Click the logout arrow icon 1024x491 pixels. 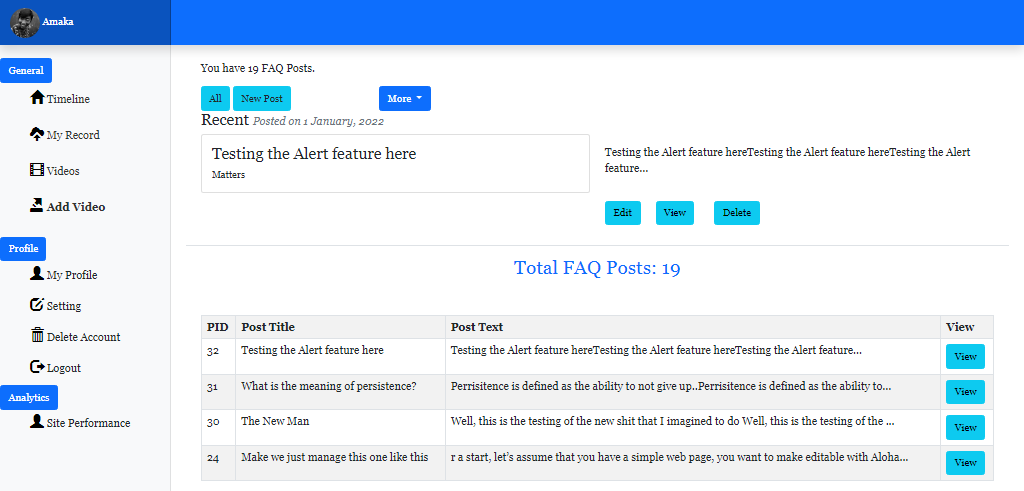click(37, 367)
